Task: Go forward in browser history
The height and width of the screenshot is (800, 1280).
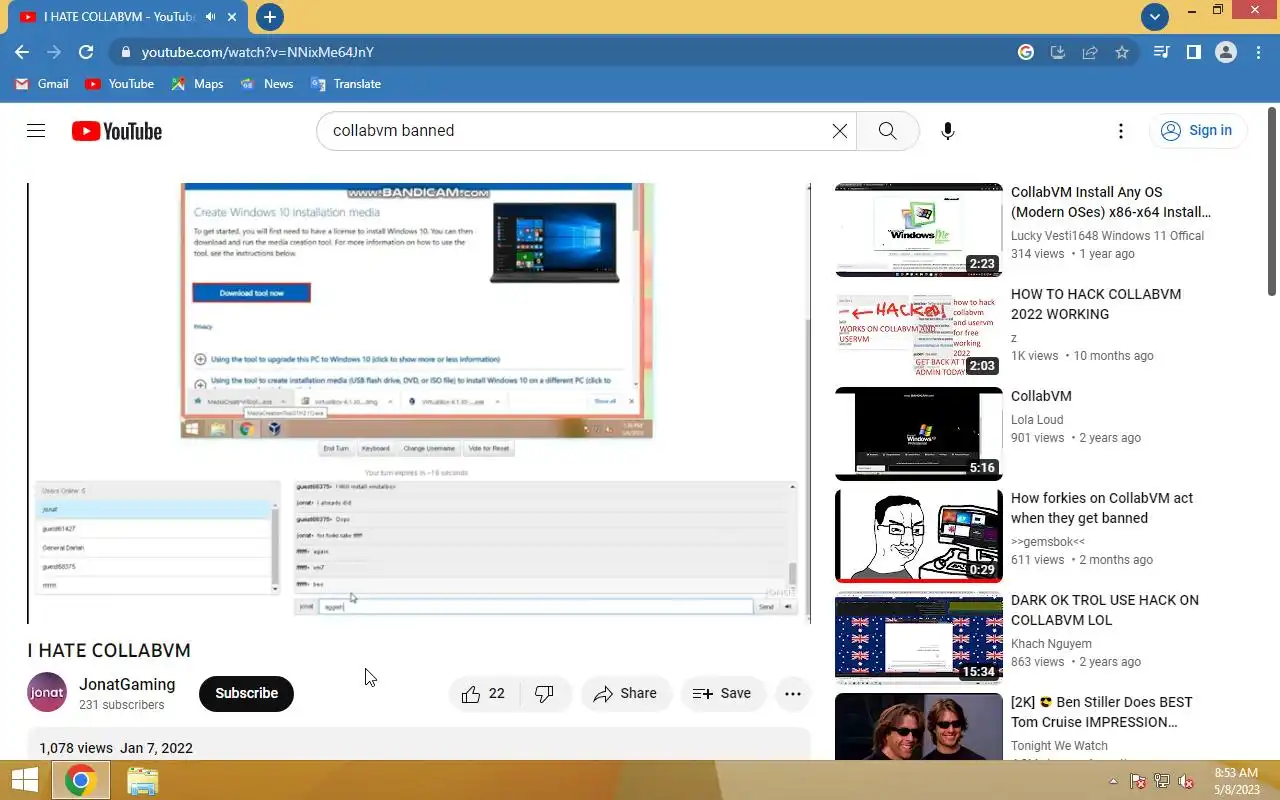Action: (54, 52)
